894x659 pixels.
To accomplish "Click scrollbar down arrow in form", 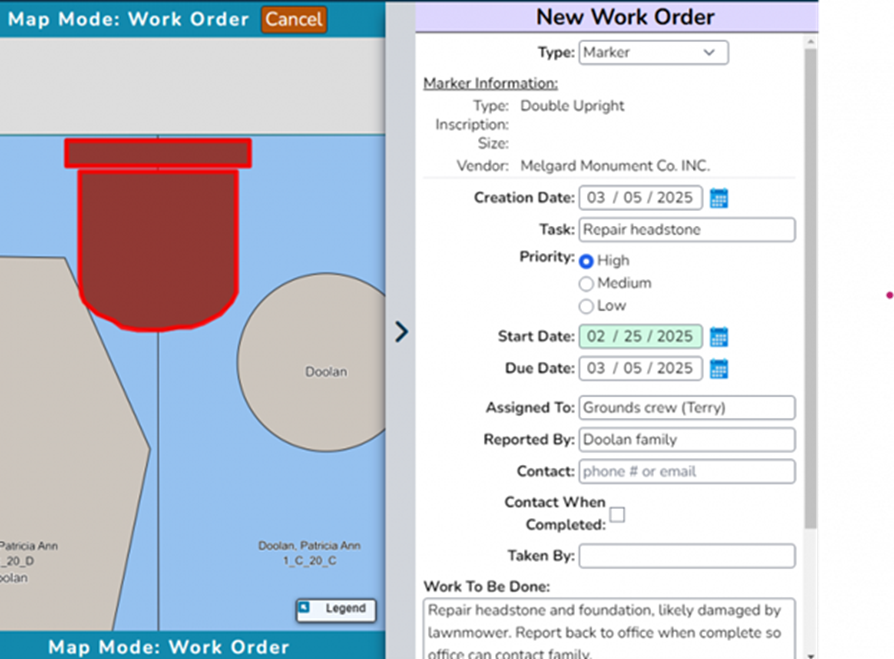I will click(x=810, y=656).
